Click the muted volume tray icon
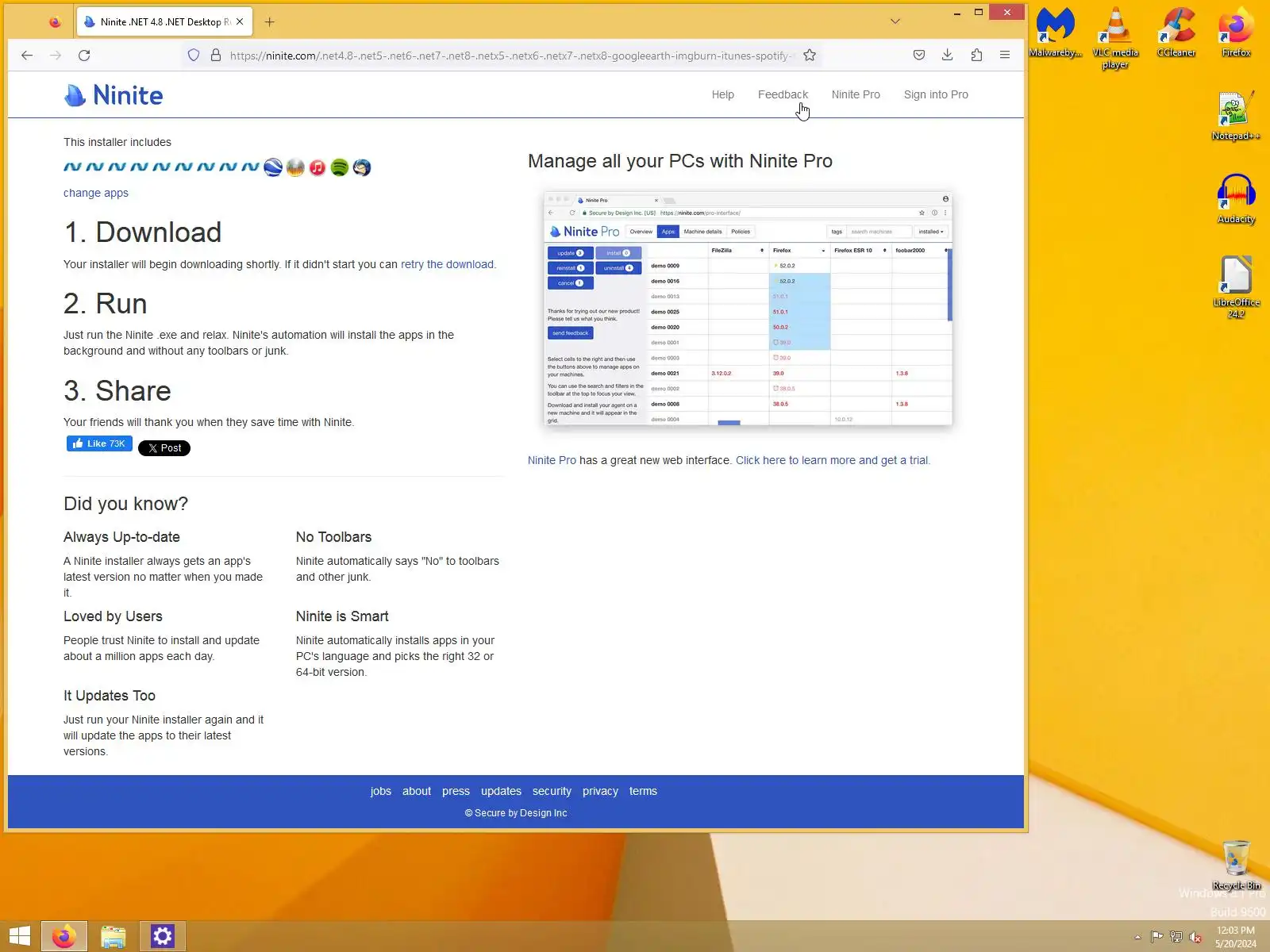This screenshot has width=1270, height=952. click(1195, 937)
